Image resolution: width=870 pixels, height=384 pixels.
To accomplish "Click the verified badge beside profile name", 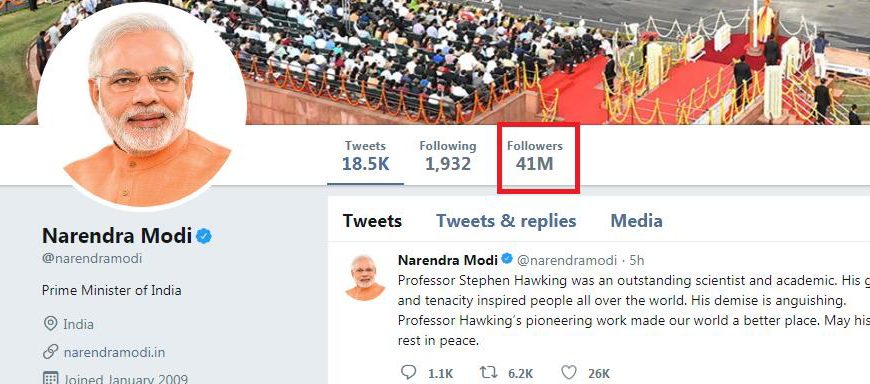I will coord(204,236).
